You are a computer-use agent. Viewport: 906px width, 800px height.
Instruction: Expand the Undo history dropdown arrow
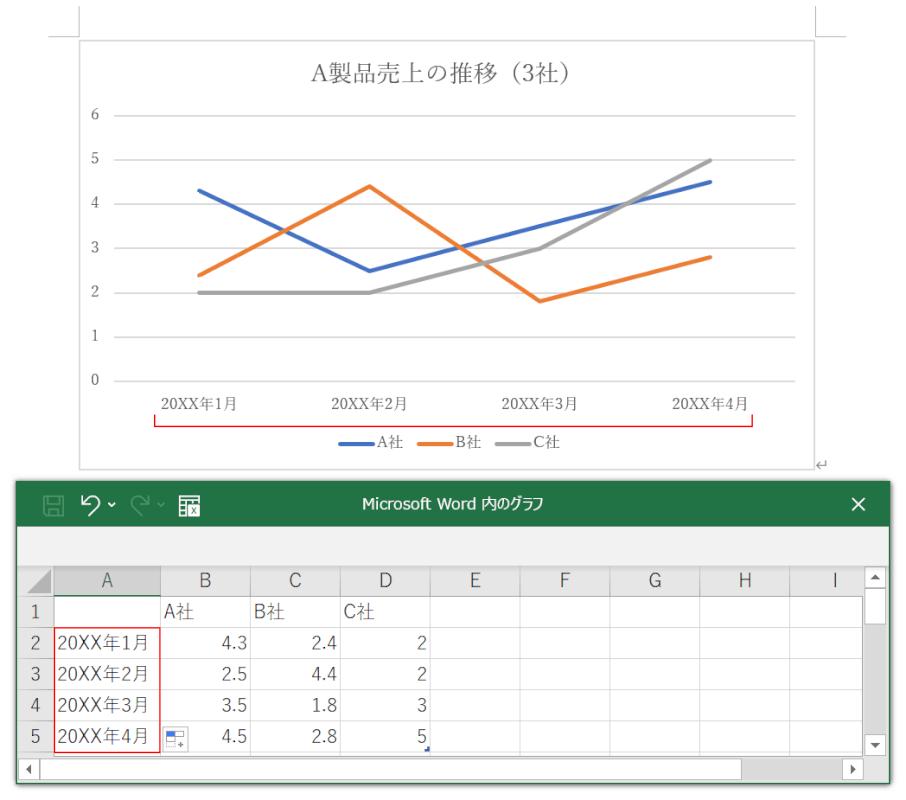[112, 505]
